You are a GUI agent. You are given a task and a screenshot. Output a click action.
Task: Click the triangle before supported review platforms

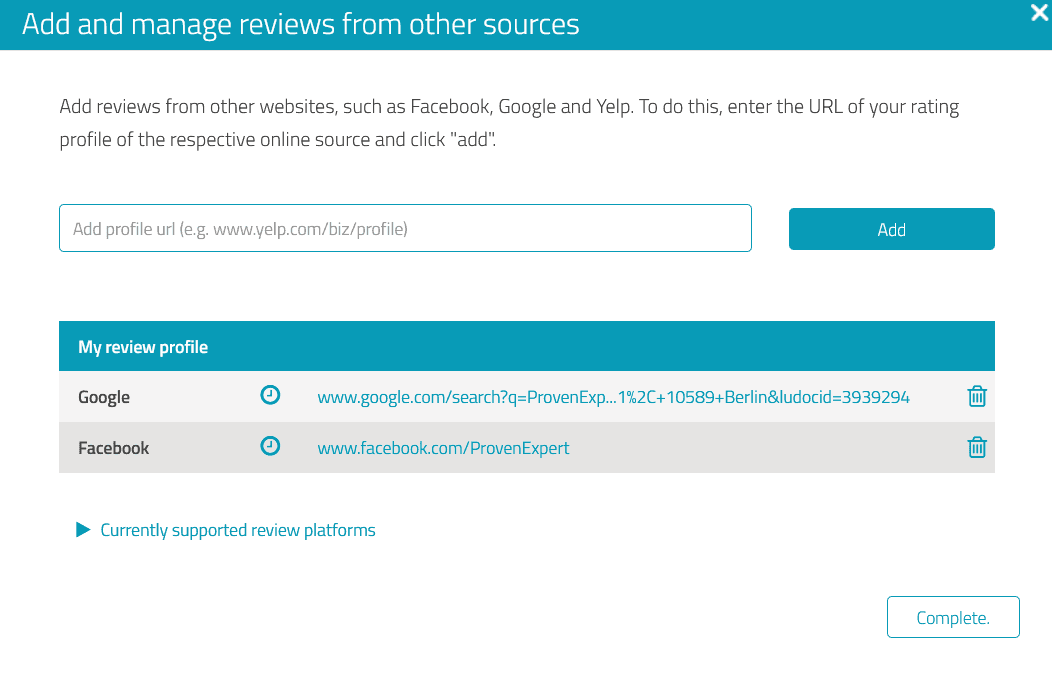tap(83, 529)
